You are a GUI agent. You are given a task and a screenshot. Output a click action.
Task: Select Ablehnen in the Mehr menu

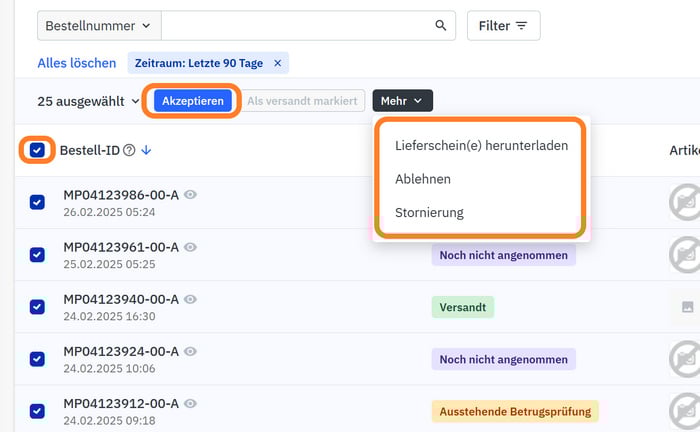pos(423,179)
